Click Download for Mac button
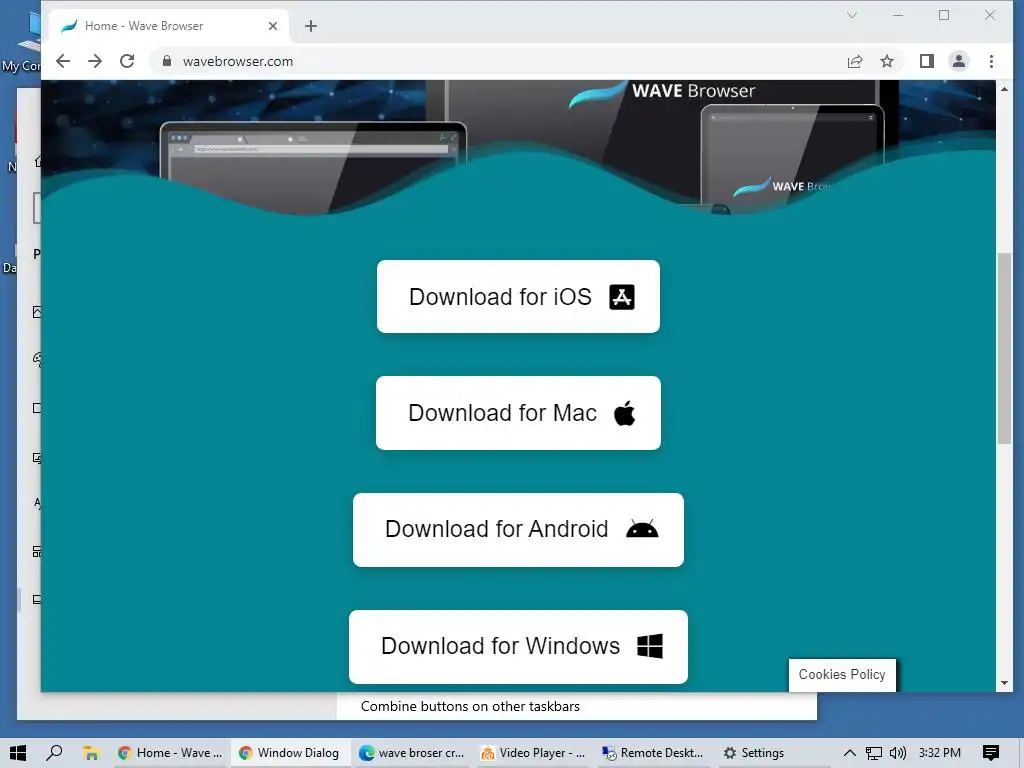Viewport: 1024px width, 768px height. click(x=519, y=413)
